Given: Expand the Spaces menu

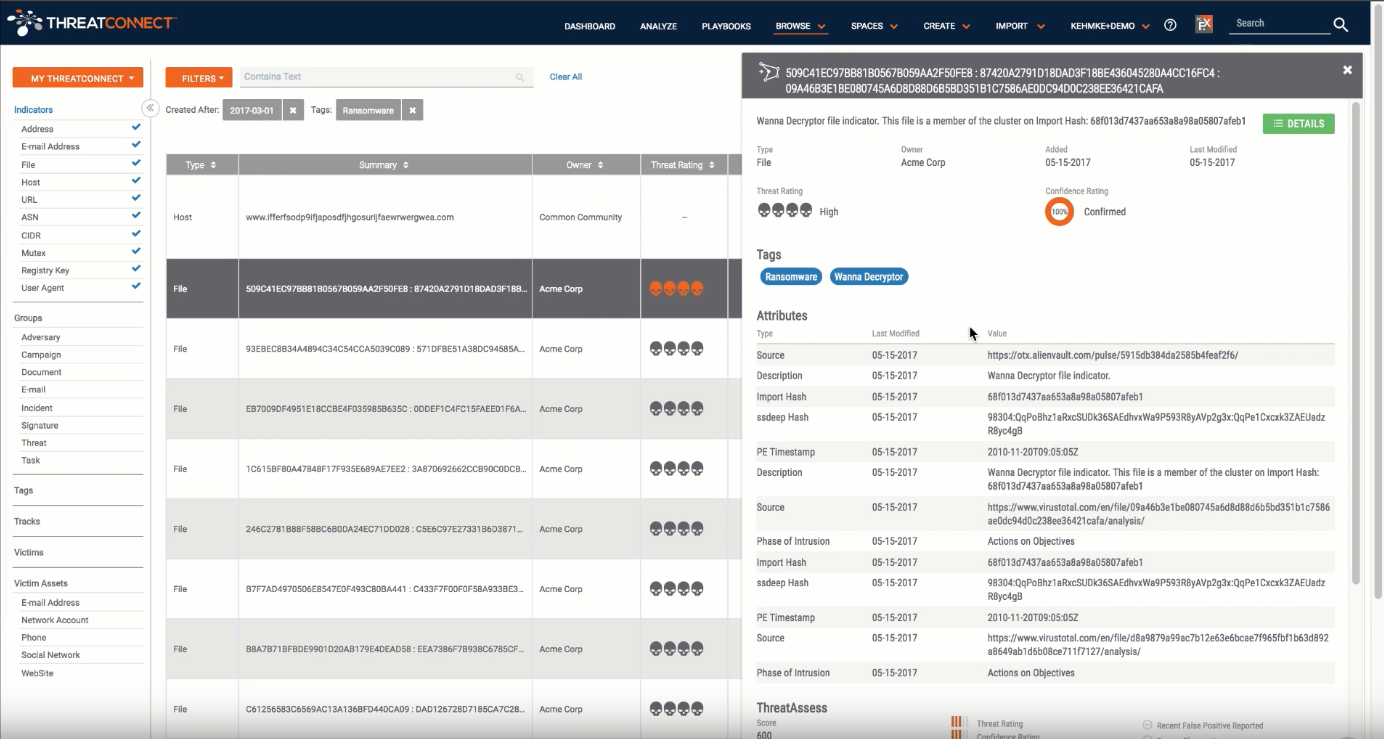Looking at the screenshot, I should tap(875, 26).
